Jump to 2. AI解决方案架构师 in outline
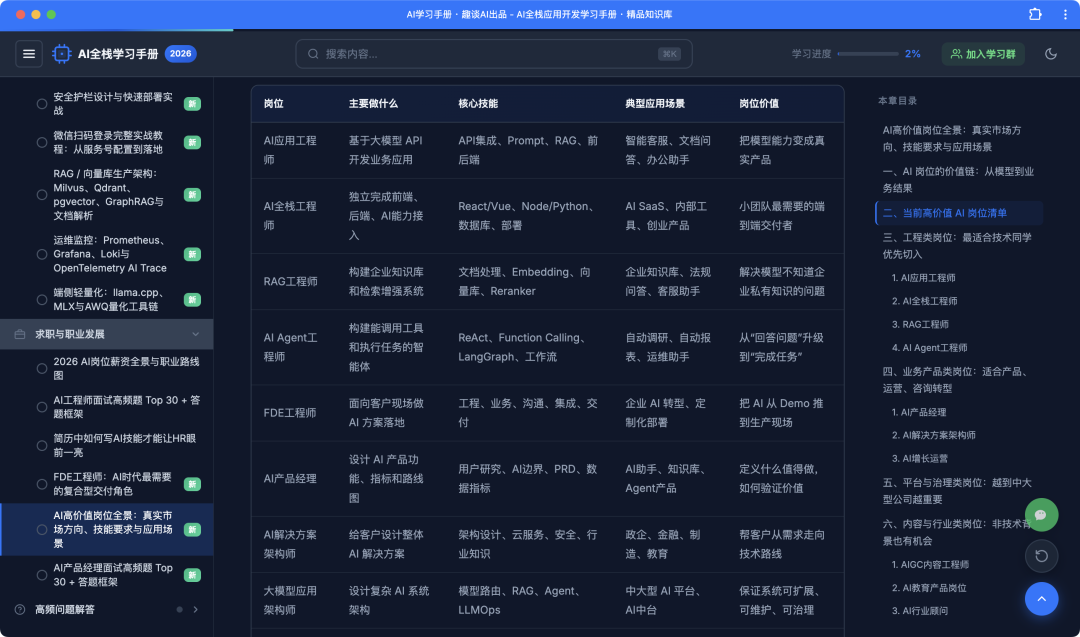This screenshot has width=1080, height=637. (x=933, y=435)
